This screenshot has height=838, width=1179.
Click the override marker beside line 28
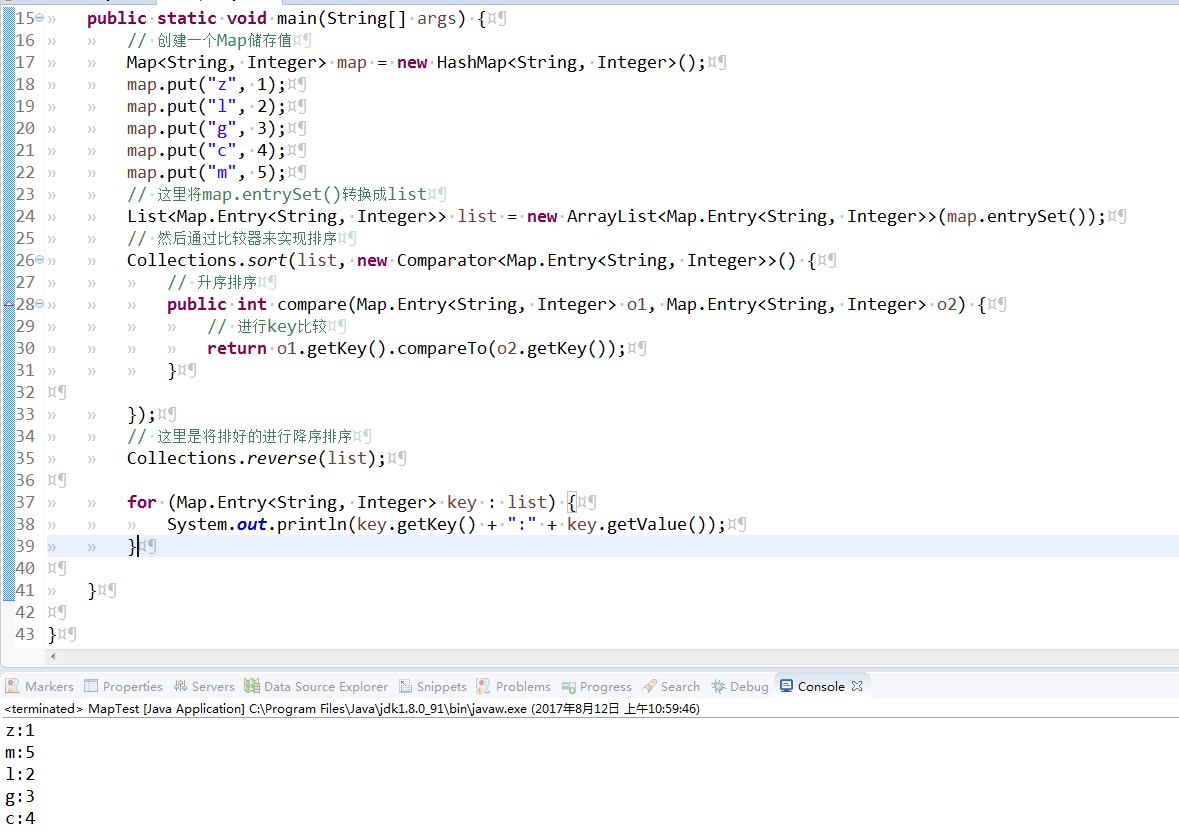click(9, 304)
